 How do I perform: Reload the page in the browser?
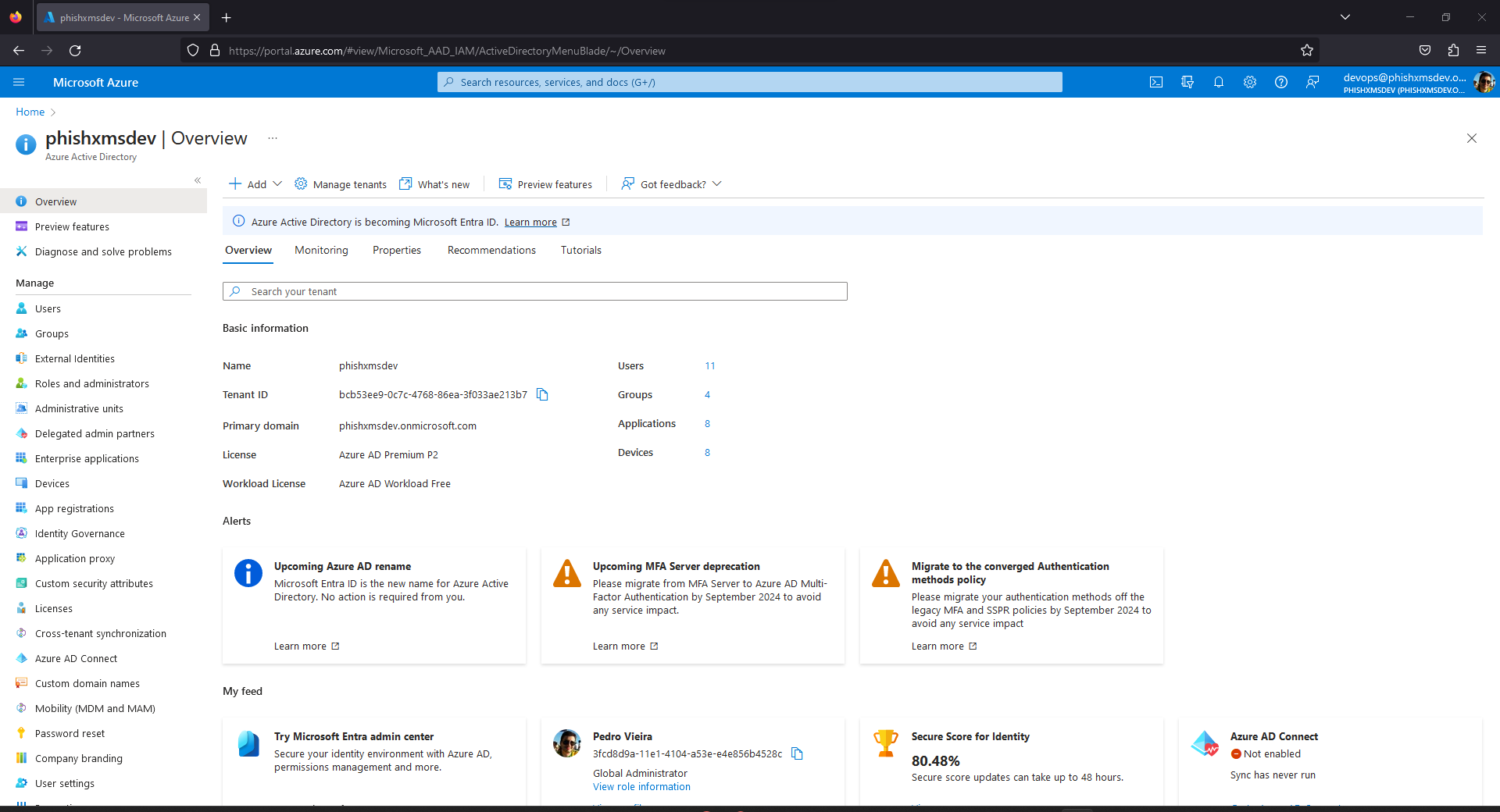click(x=75, y=51)
